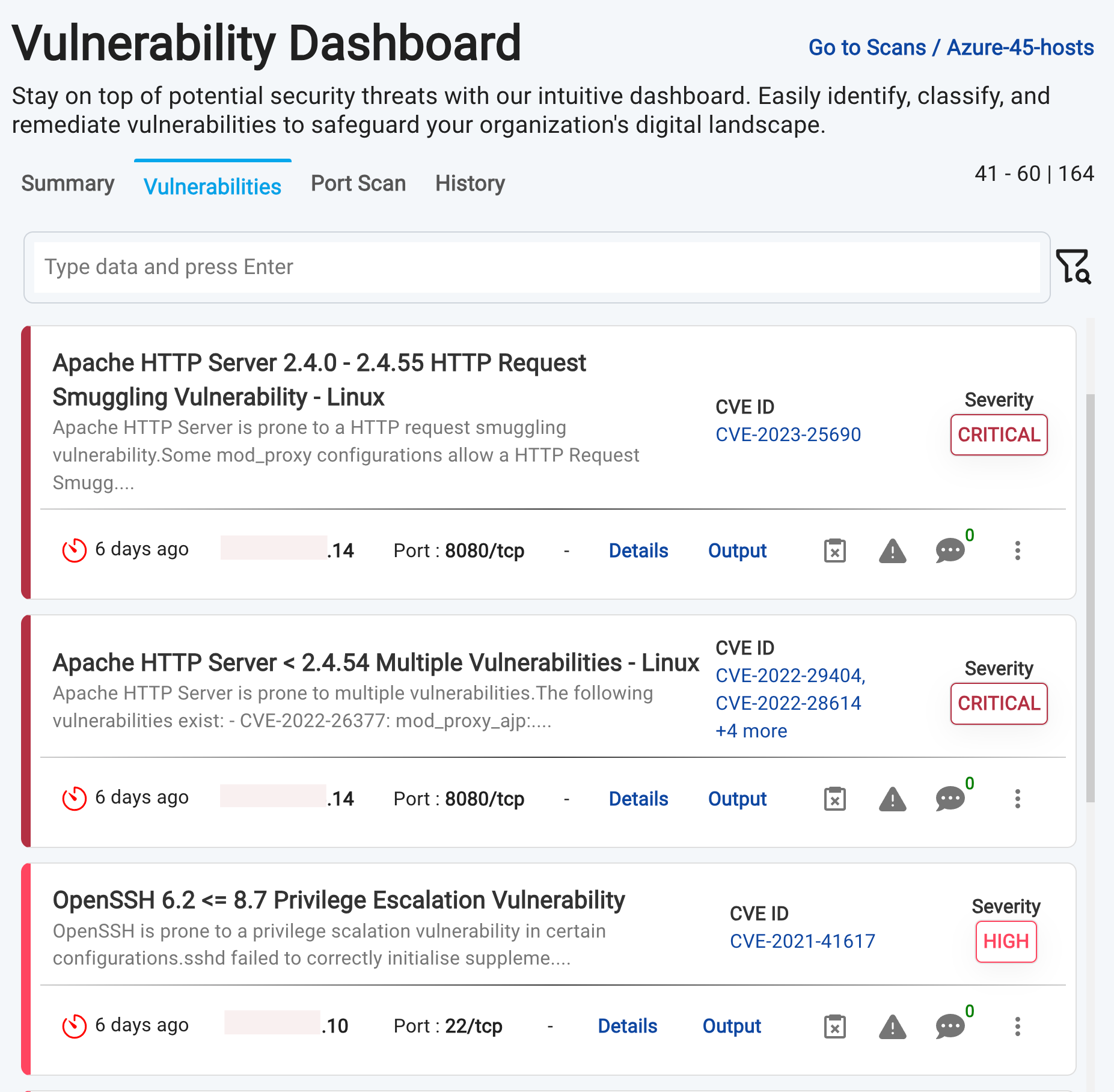Switch to the History tab

(470, 183)
